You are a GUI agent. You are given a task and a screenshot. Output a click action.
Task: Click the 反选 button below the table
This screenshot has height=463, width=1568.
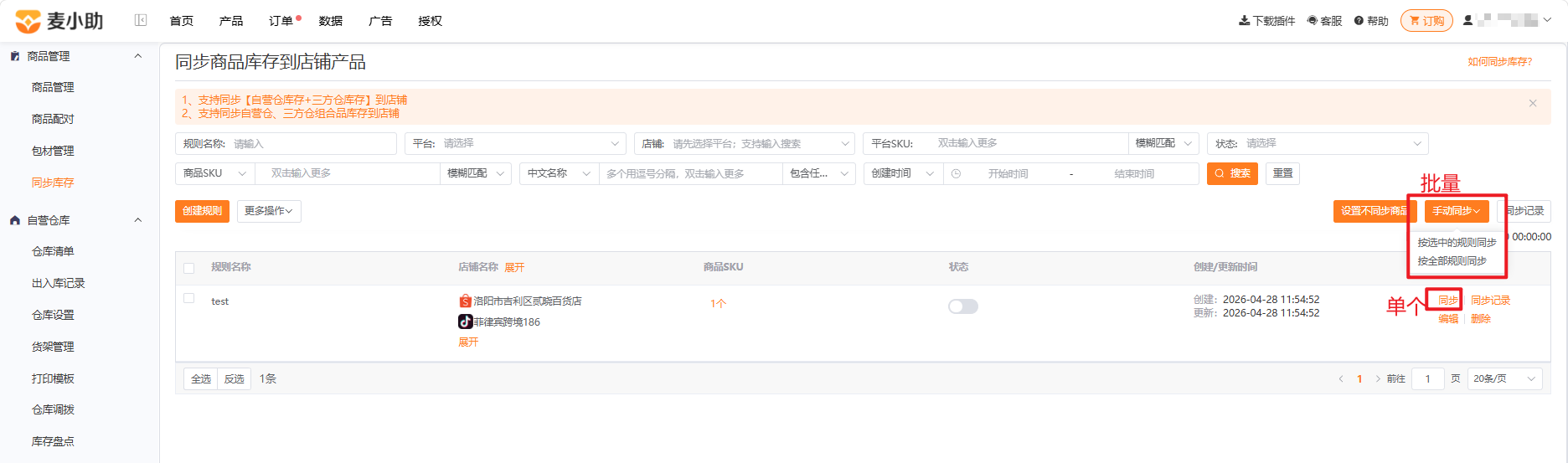[x=235, y=379]
